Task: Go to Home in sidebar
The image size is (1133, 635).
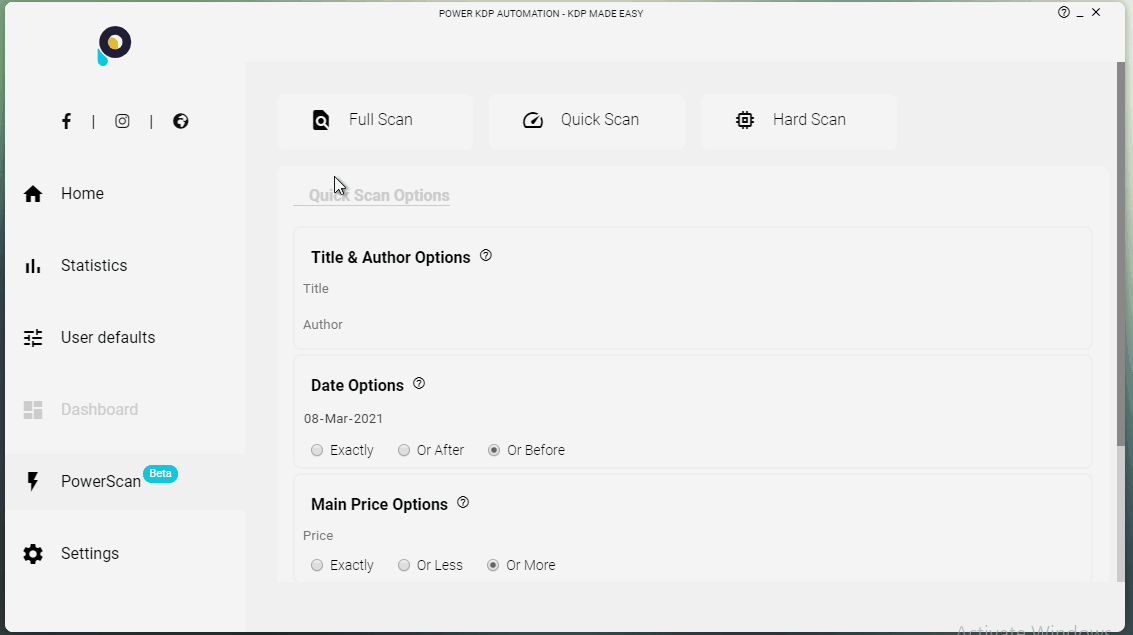Action: click(x=125, y=194)
